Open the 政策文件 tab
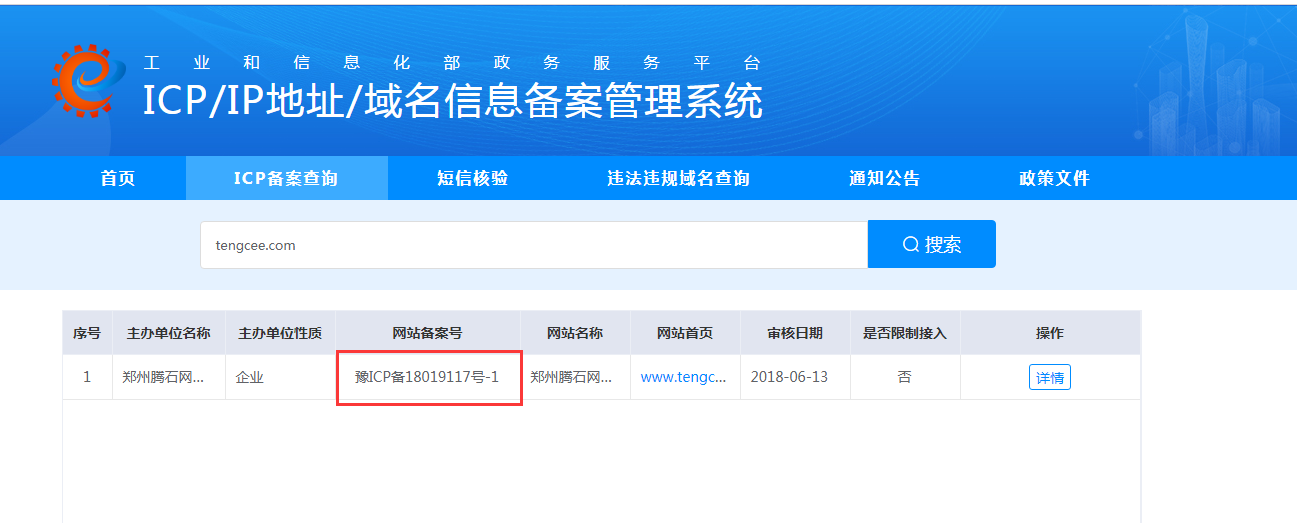 coord(1055,179)
